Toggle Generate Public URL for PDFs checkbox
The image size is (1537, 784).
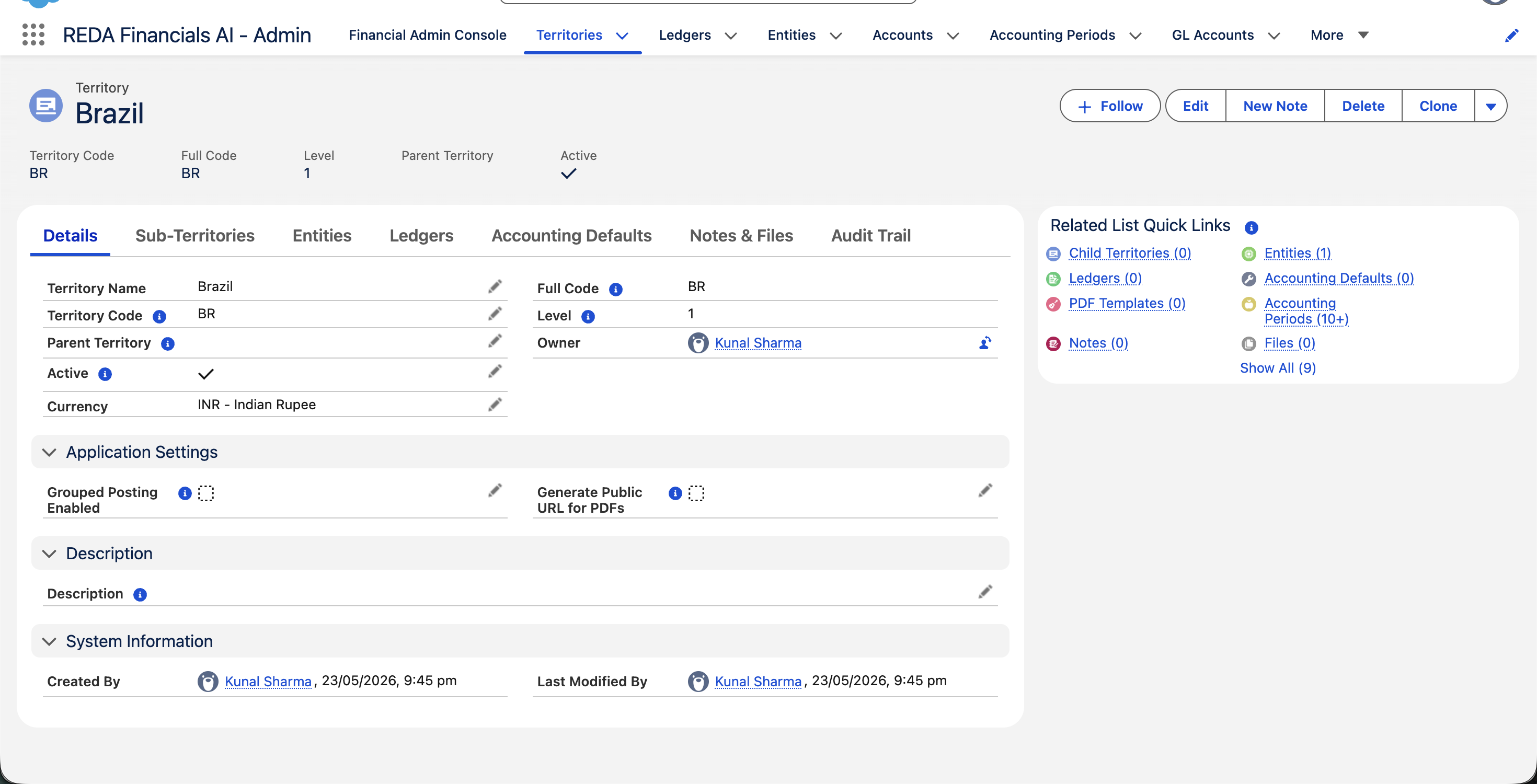pyautogui.click(x=696, y=493)
